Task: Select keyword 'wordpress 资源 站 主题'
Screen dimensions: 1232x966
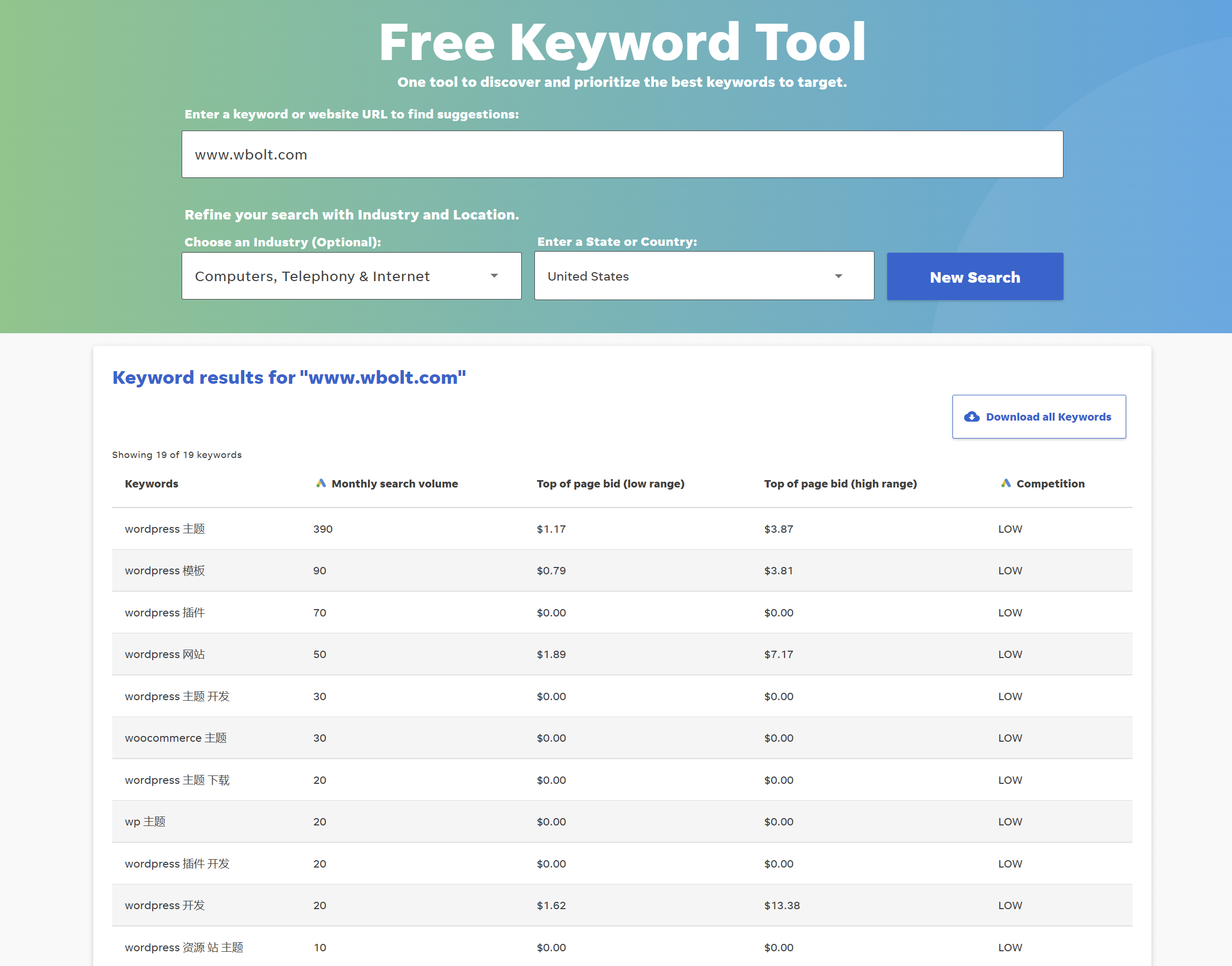Action: coord(184,948)
